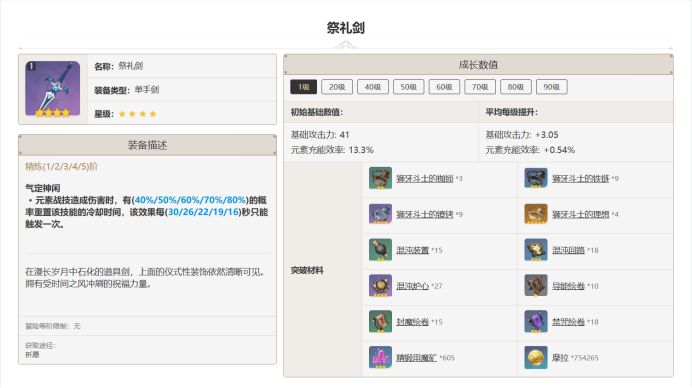Select the 1级 level tab
This screenshot has height=388, width=692.
click(303, 87)
